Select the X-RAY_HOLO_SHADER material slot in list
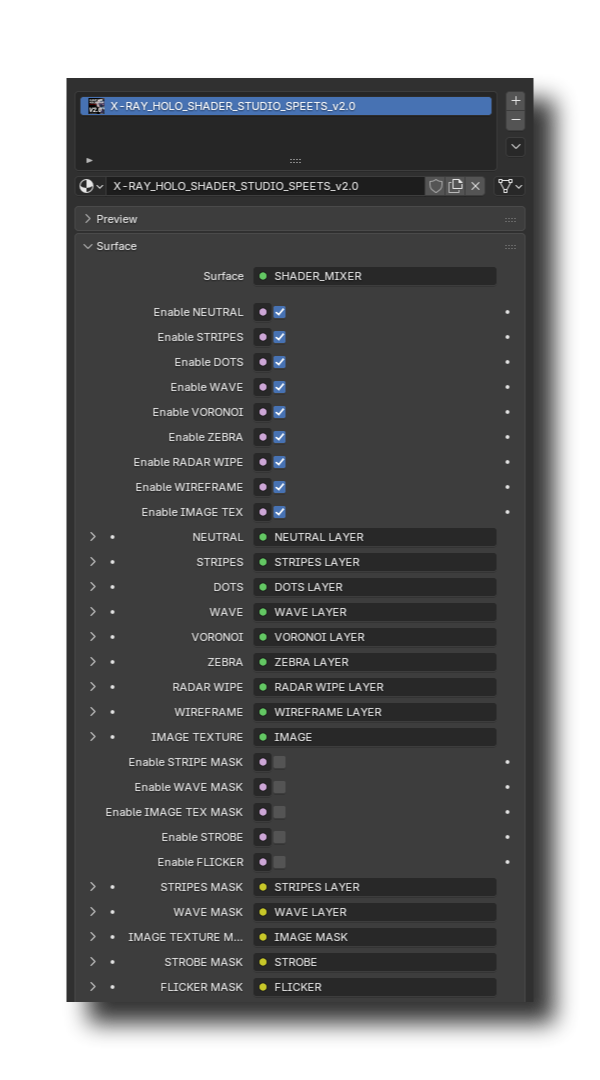This screenshot has width=600, height=1080. (286, 106)
